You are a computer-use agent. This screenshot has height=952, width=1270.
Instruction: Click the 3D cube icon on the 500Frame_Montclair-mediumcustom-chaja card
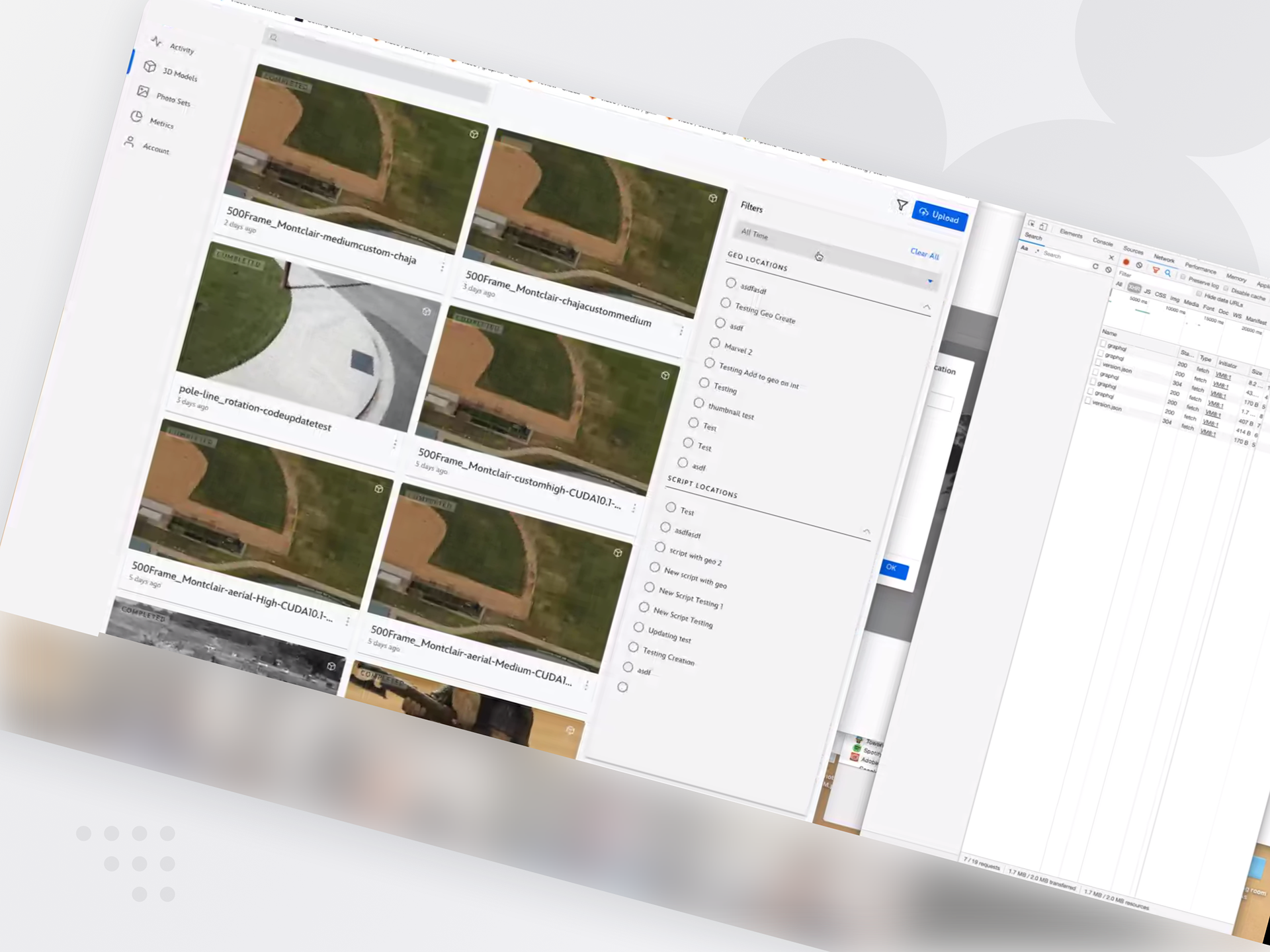tap(474, 134)
